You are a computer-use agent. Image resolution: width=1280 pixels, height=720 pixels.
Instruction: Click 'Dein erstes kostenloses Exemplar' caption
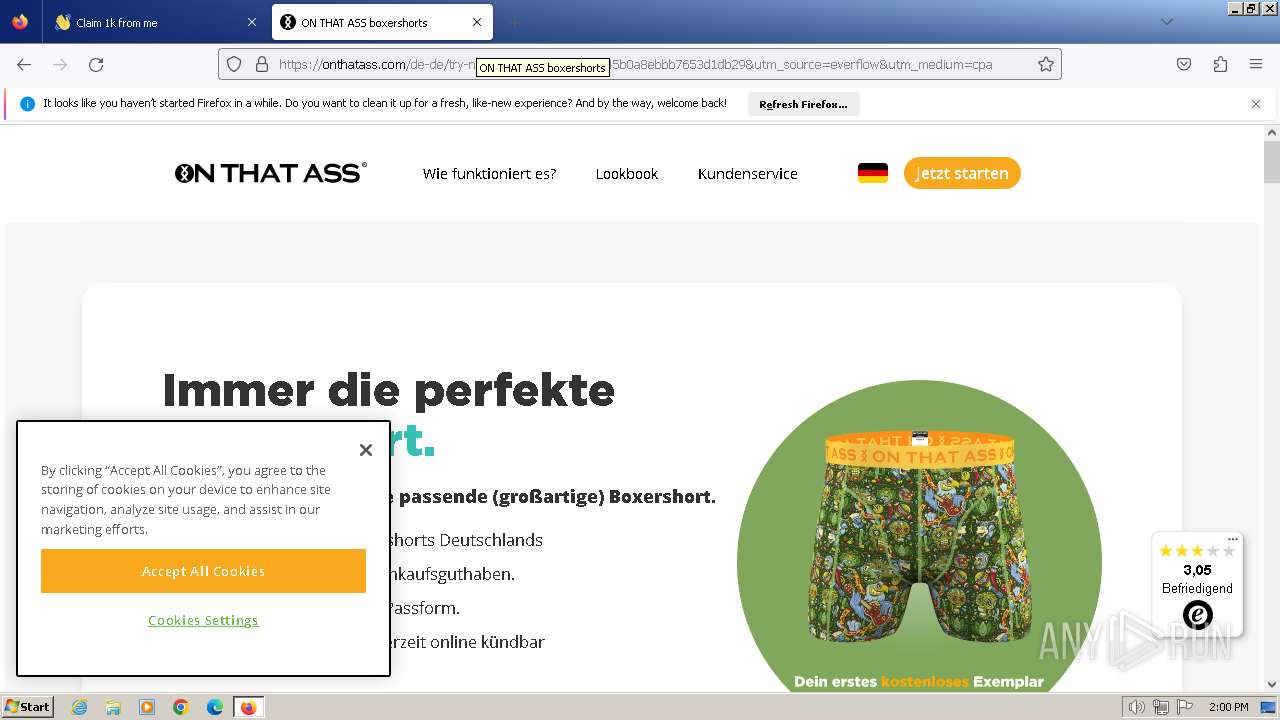point(919,682)
